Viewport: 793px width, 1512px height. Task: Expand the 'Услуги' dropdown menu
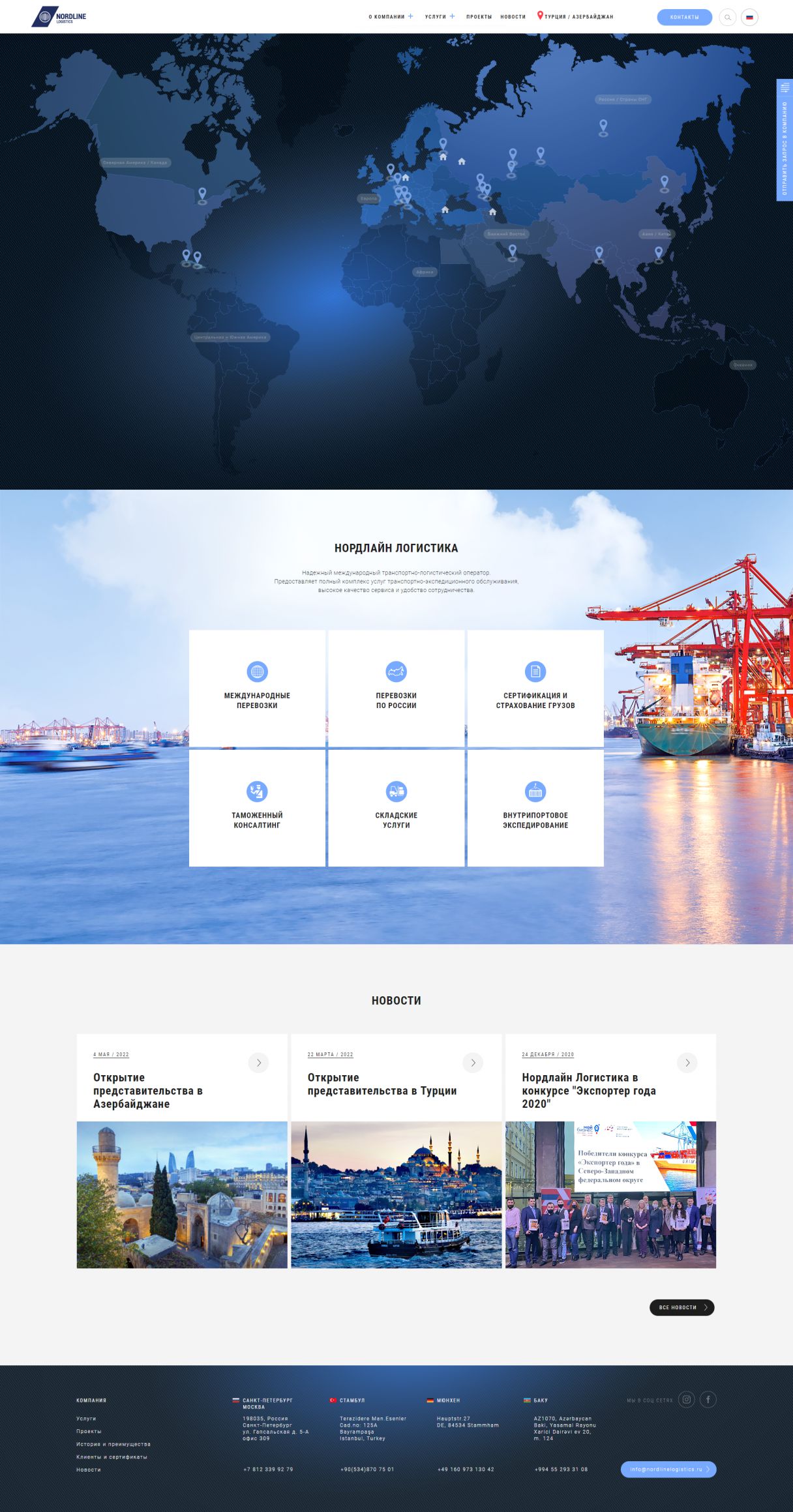pyautogui.click(x=440, y=17)
